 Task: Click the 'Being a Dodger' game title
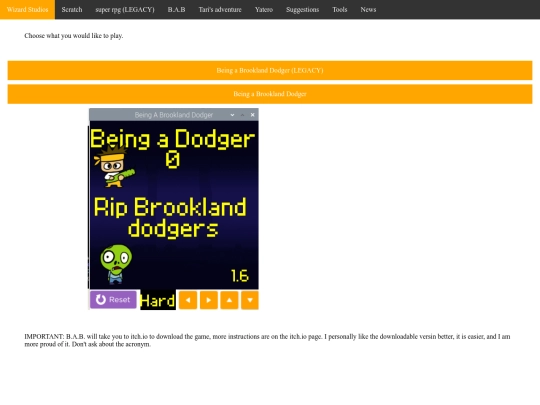pos(173,139)
